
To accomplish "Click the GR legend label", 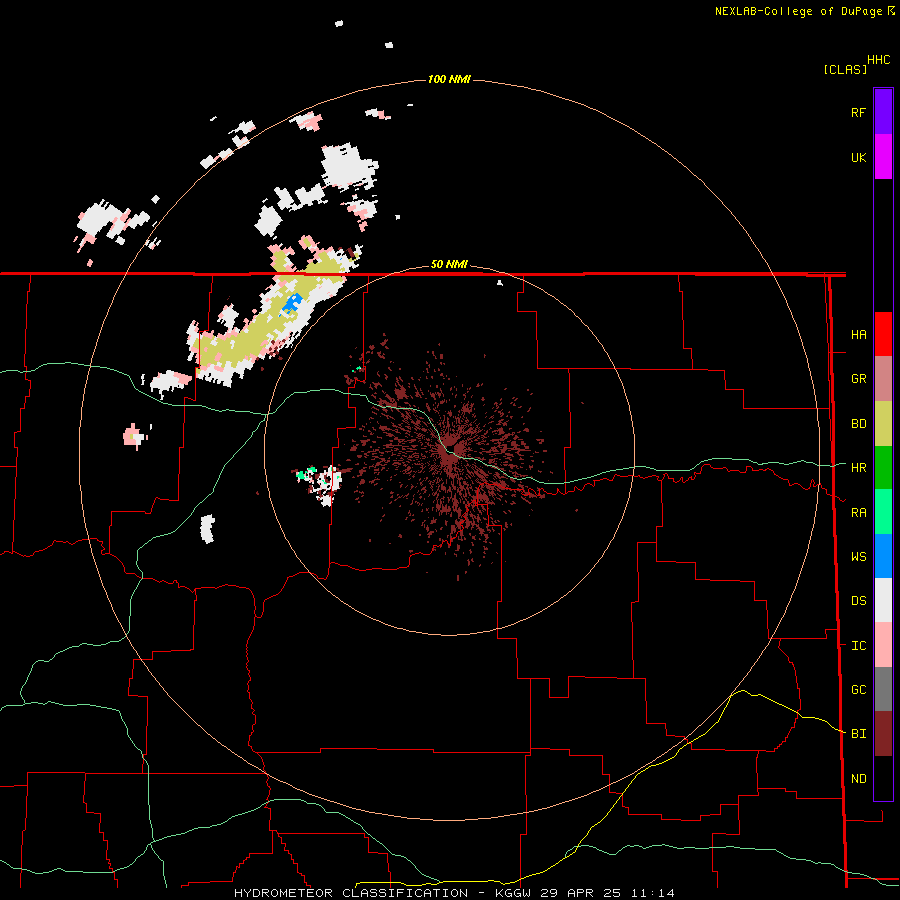I will point(858,379).
